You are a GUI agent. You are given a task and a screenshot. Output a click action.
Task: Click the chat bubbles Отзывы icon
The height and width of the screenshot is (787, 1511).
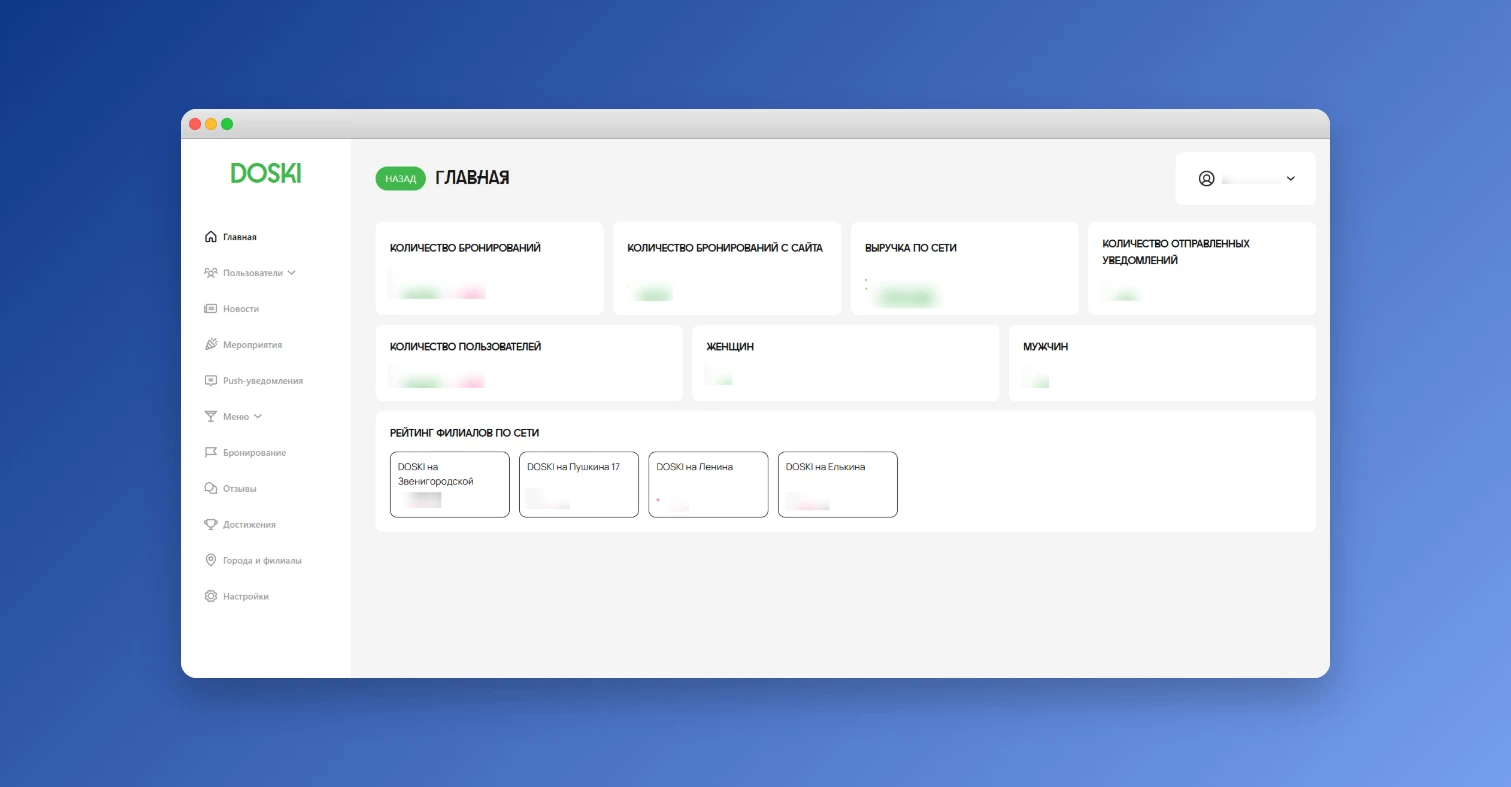coord(210,489)
